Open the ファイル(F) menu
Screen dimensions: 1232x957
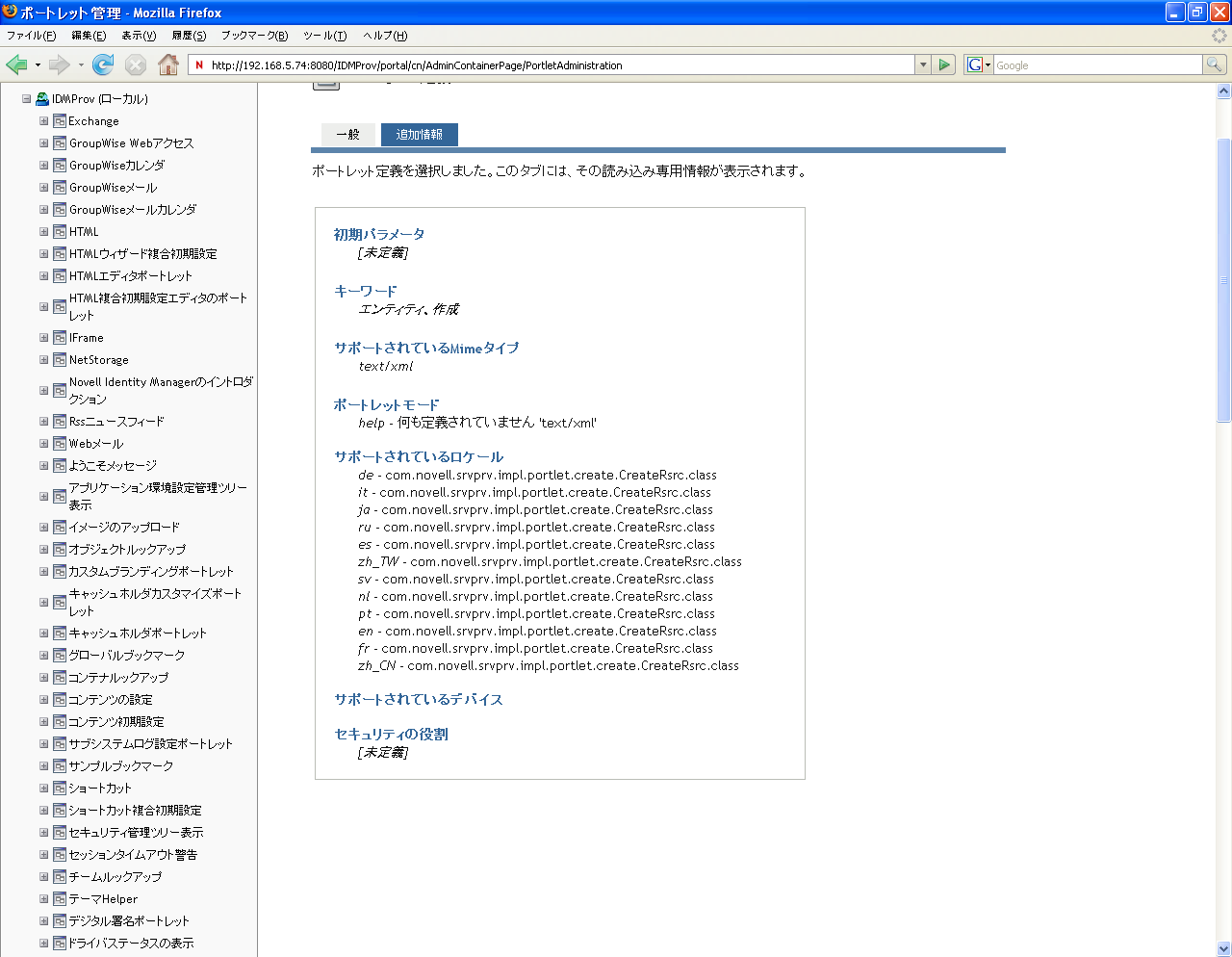pyautogui.click(x=32, y=36)
